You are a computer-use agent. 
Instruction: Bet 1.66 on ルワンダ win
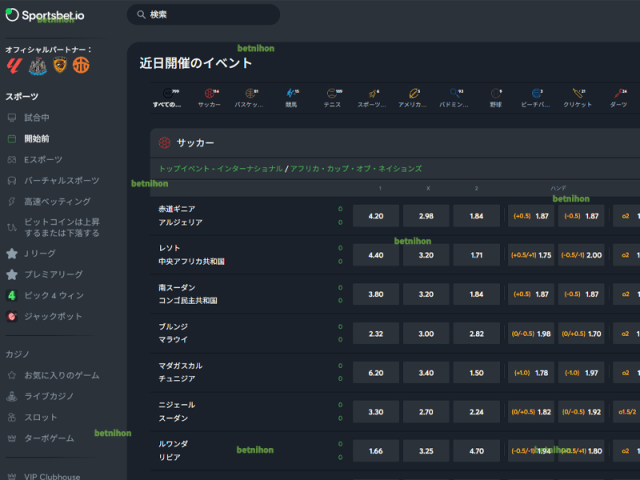point(376,451)
